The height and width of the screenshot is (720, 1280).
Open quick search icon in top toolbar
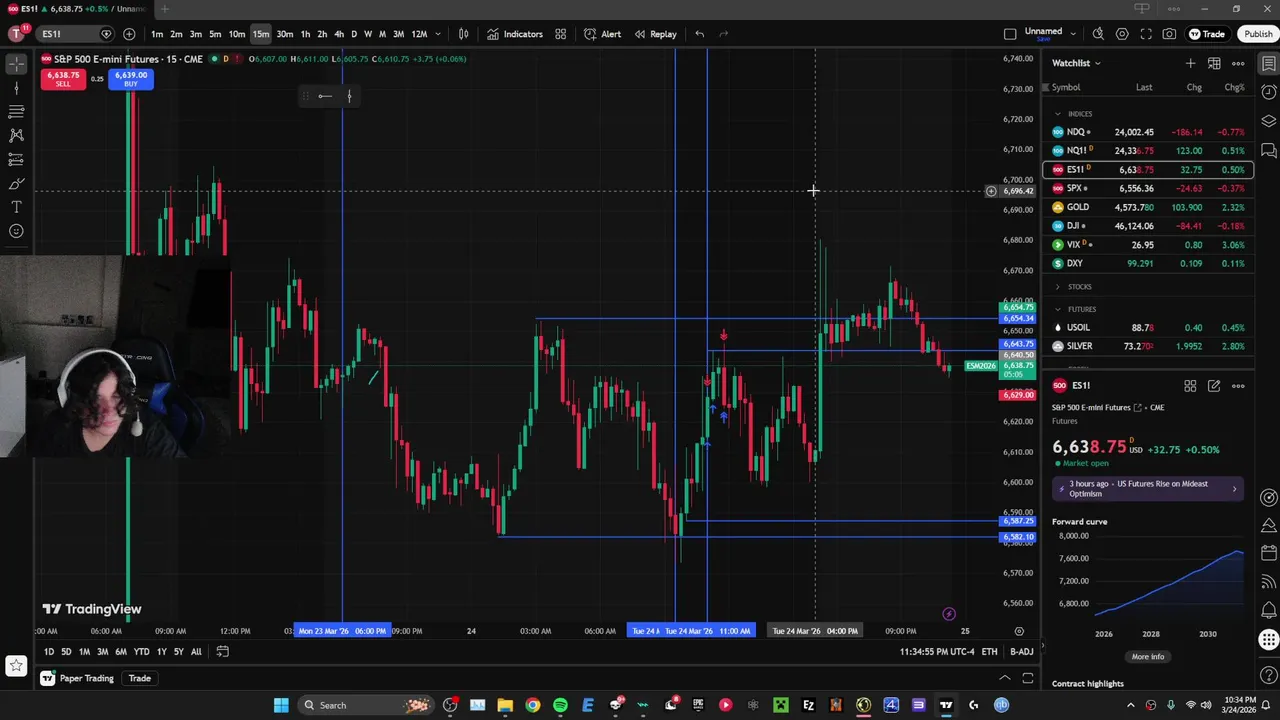1098,34
